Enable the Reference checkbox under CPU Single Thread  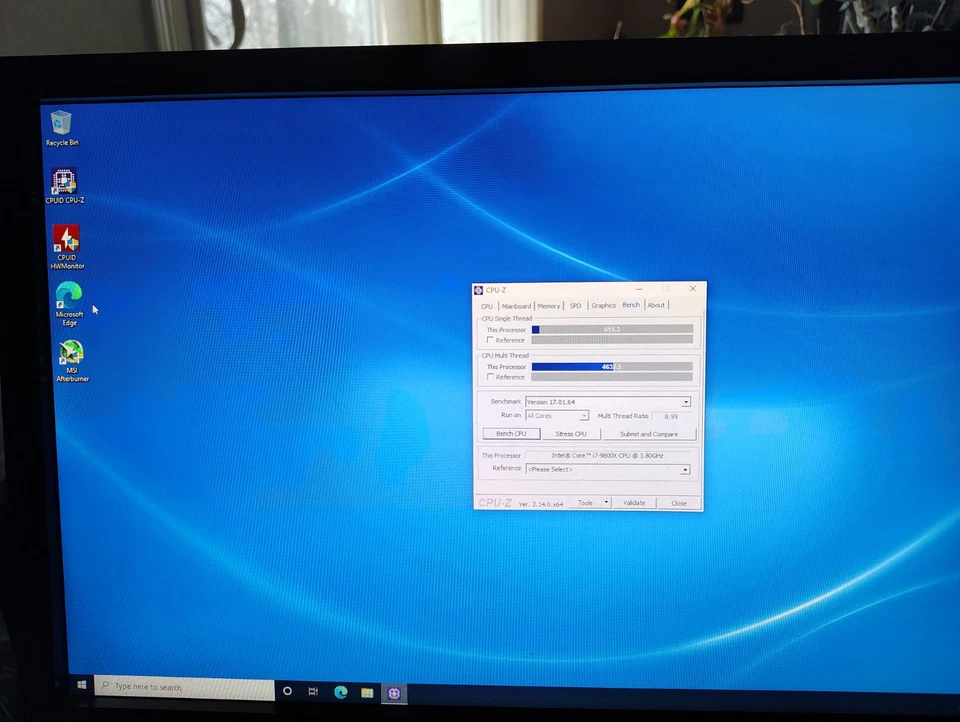tap(489, 340)
